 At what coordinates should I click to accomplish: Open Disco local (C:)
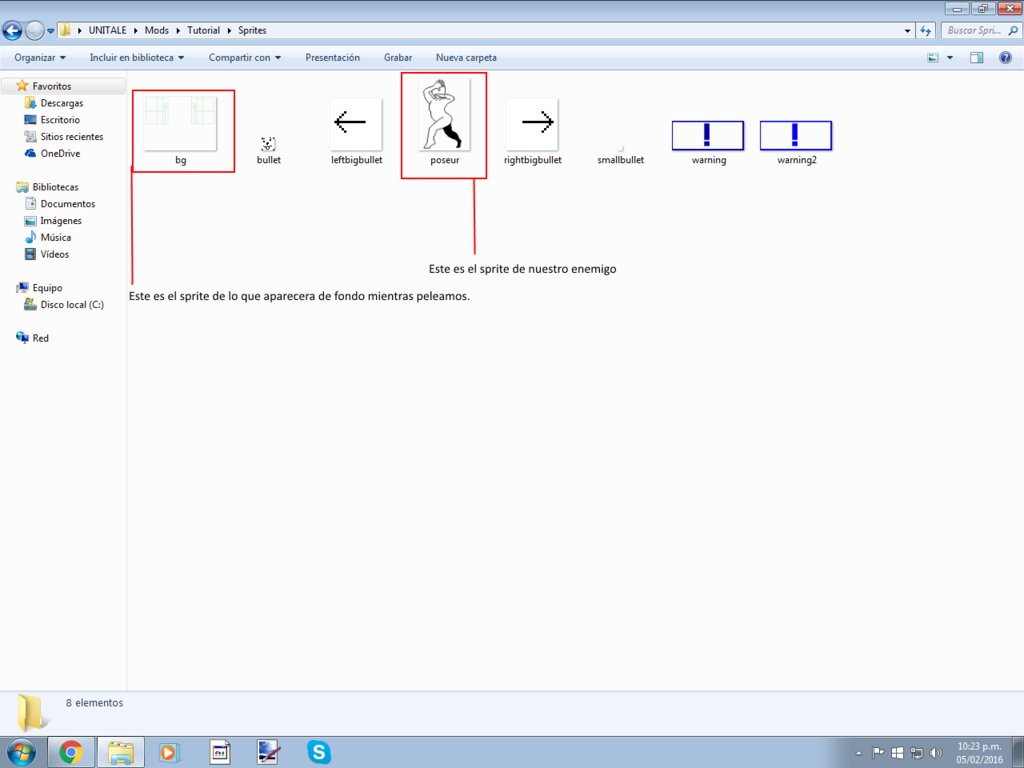(x=71, y=304)
